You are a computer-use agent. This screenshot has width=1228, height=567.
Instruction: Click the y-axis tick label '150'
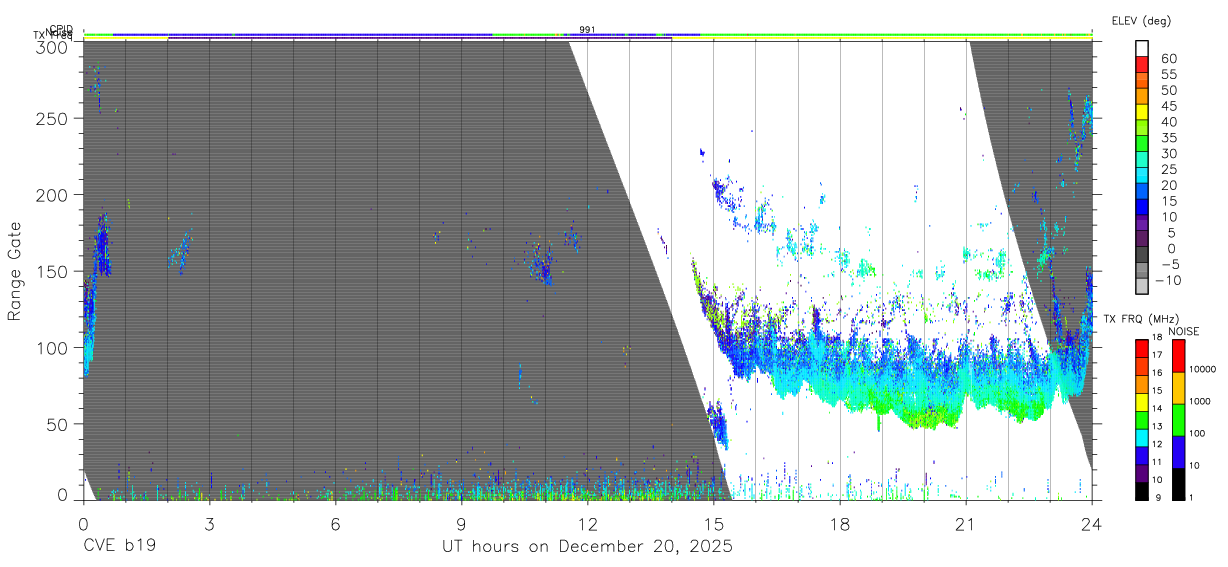coord(51,271)
